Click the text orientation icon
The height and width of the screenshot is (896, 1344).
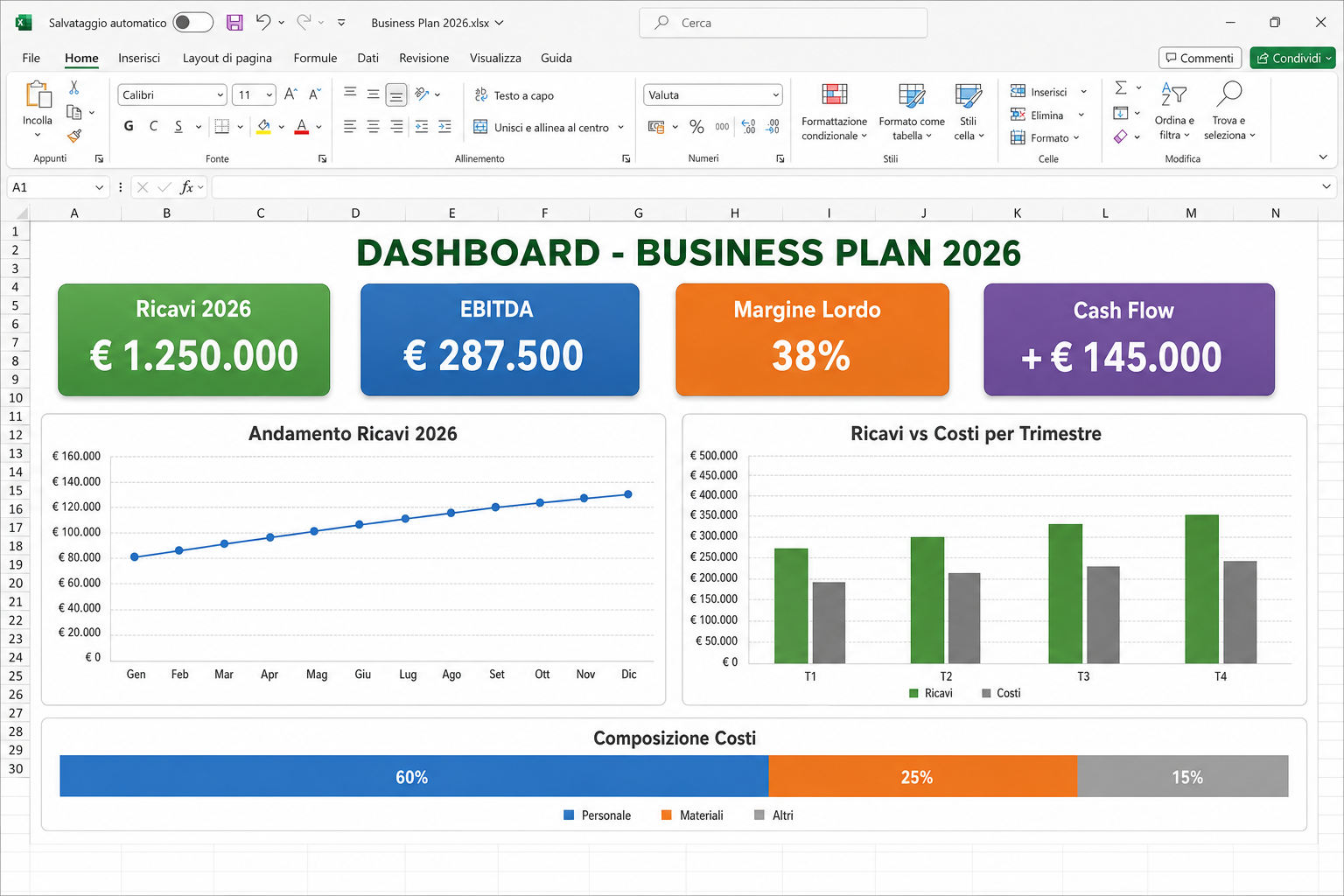click(x=422, y=94)
